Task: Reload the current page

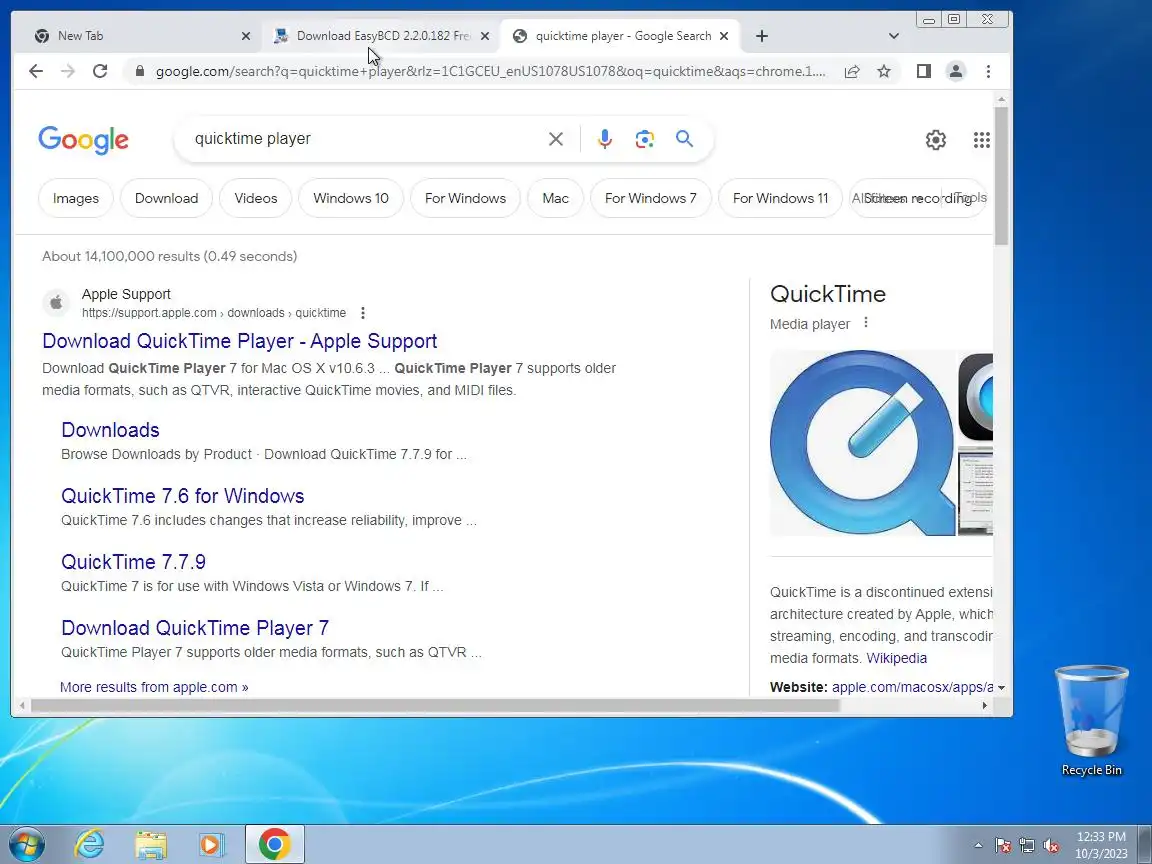Action: [x=100, y=71]
